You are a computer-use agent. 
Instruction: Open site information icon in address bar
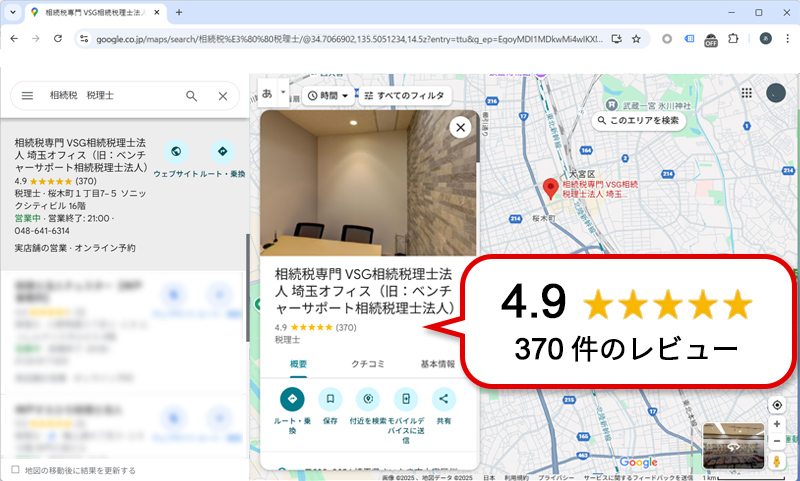click(84, 39)
